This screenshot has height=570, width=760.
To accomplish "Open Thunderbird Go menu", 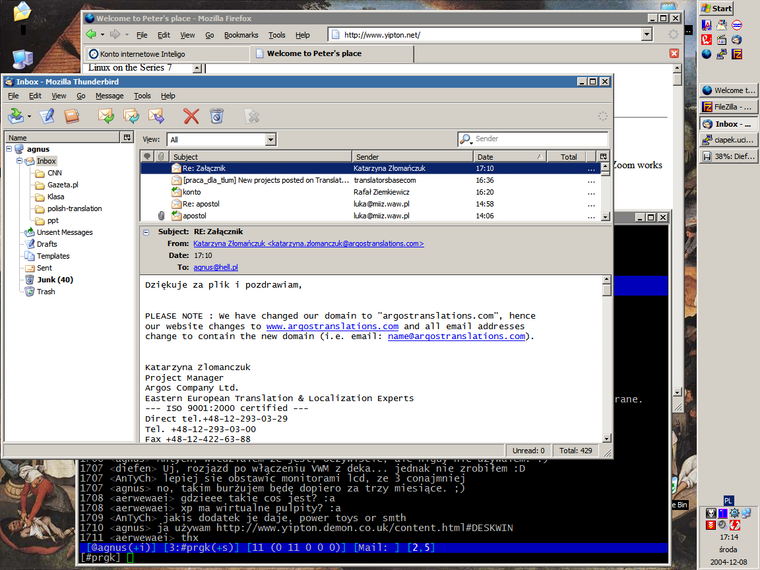I will click(81, 96).
